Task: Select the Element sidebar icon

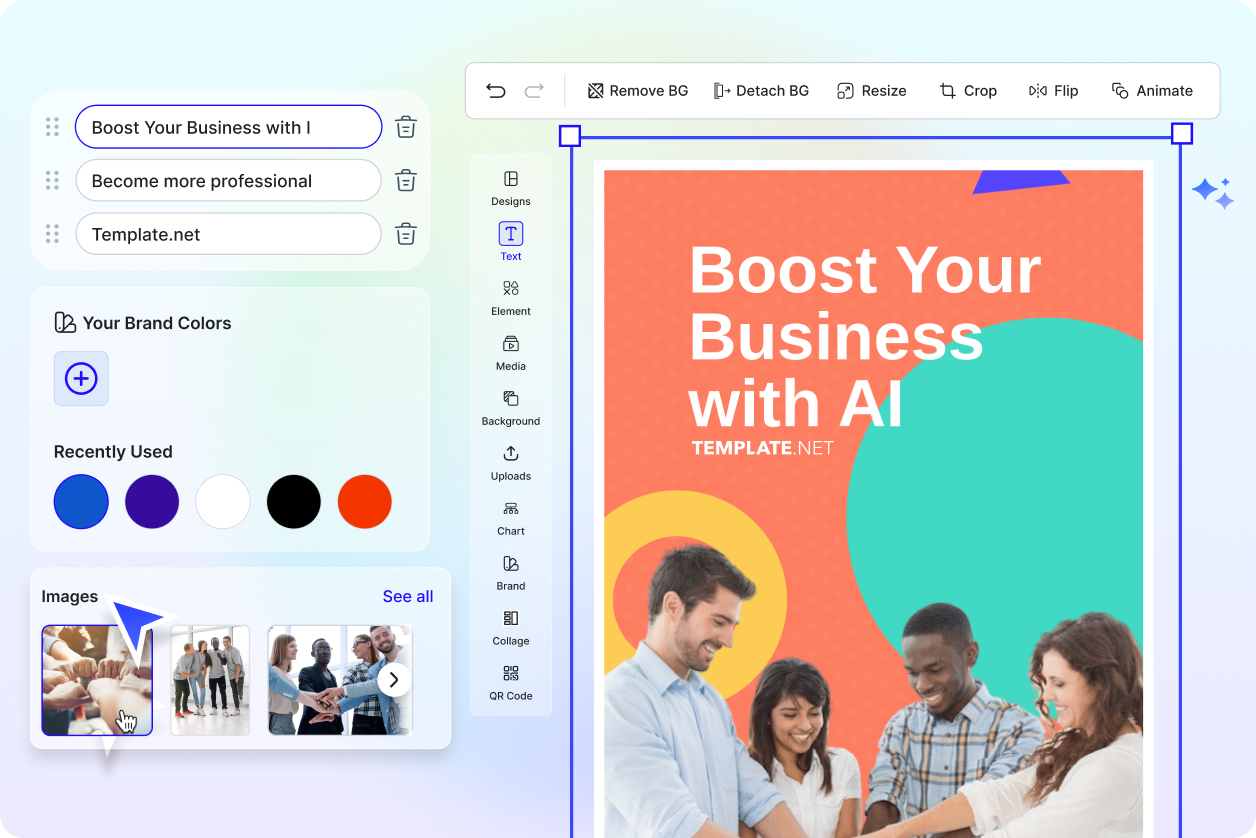Action: [511, 297]
